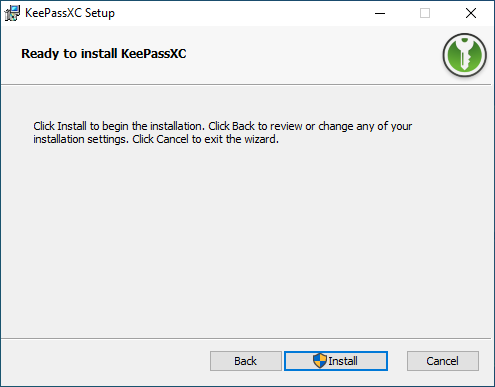
Task: Click the white key shape inside logo
Action: 464,54
